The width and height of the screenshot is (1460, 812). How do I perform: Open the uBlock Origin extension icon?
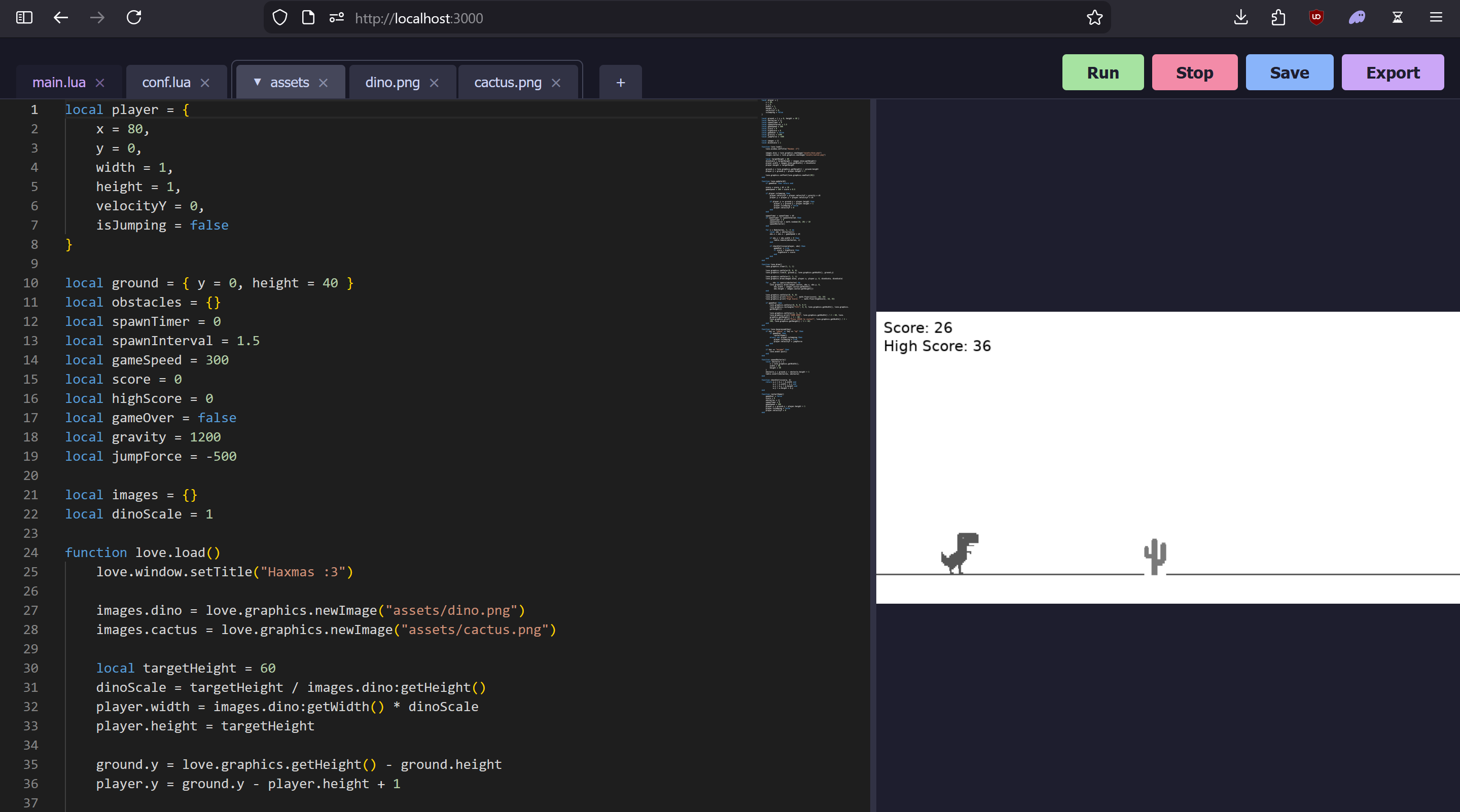1316,18
